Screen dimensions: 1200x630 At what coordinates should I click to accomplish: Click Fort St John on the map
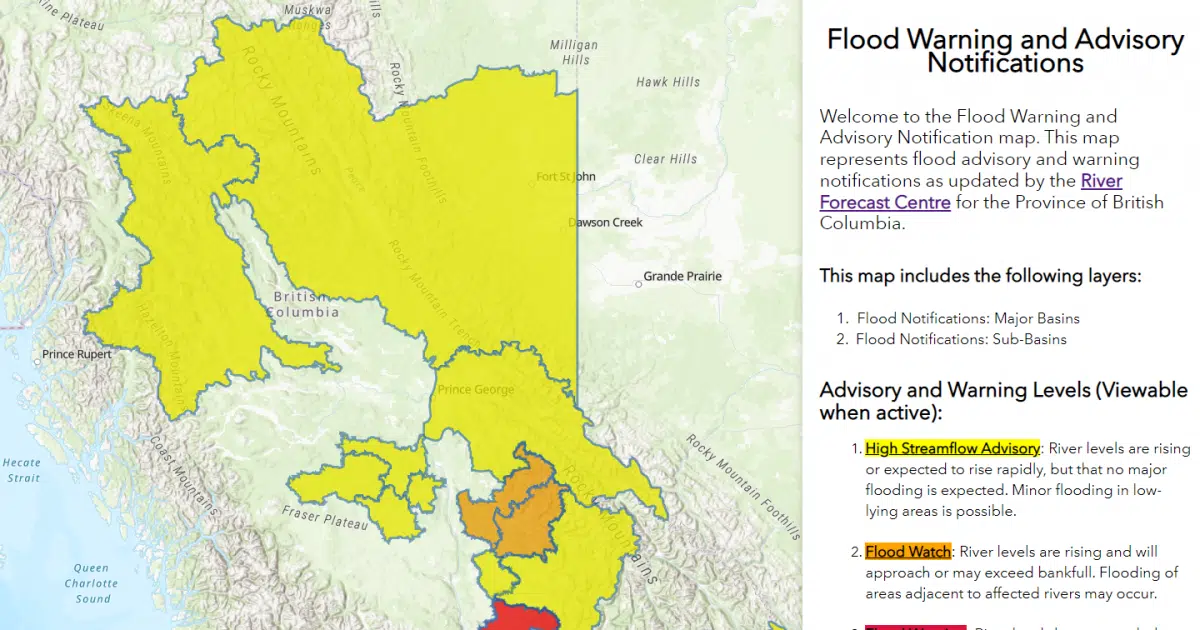[565, 176]
